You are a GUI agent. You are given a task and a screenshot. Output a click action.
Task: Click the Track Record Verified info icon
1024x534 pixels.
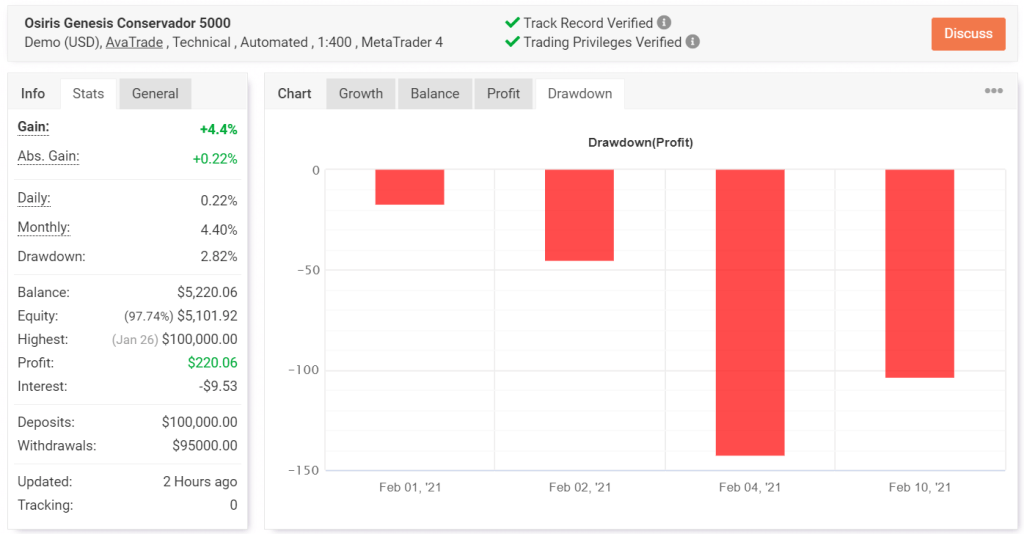pyautogui.click(x=665, y=23)
